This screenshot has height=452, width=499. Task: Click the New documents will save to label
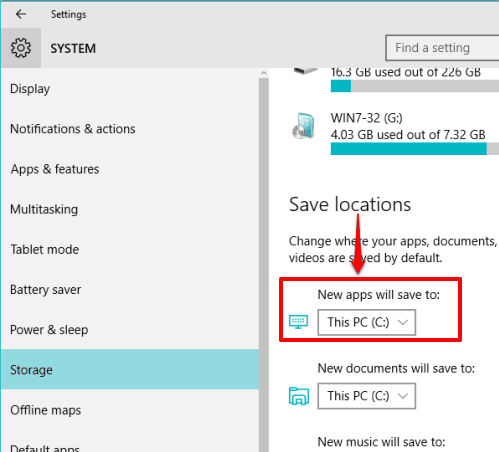(x=396, y=368)
